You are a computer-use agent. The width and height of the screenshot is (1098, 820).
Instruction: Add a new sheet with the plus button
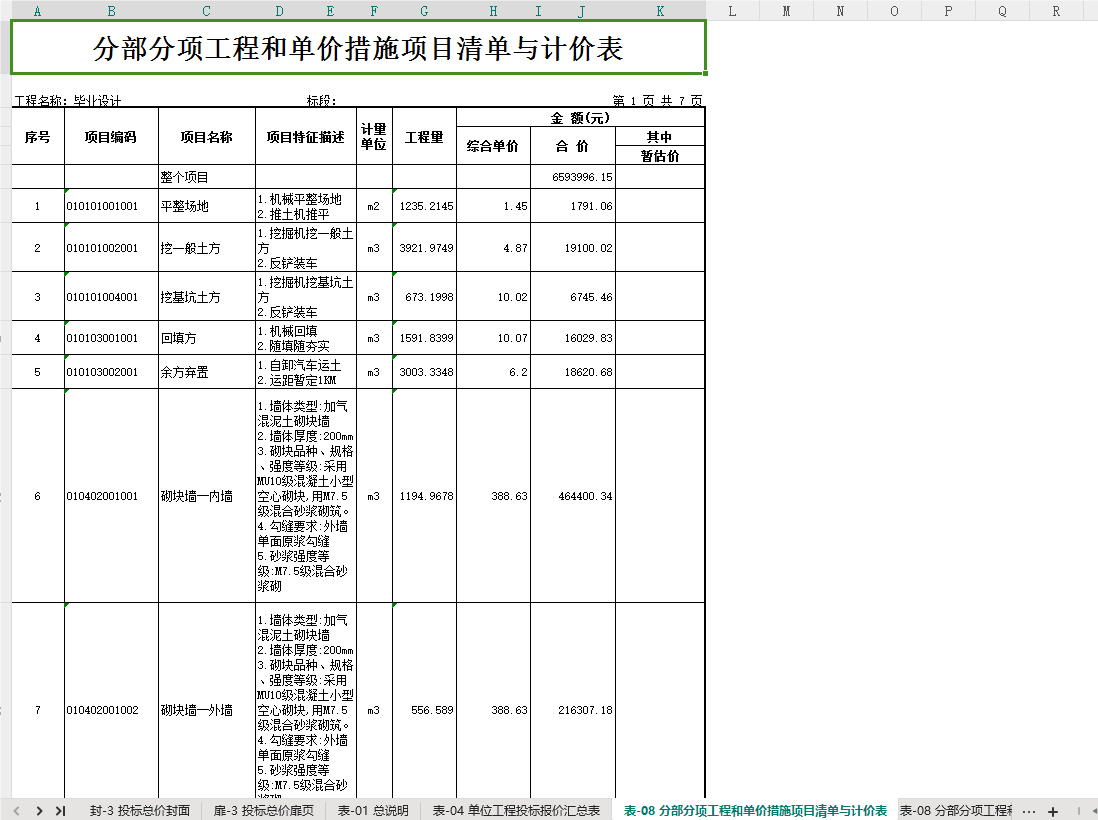click(x=1052, y=811)
